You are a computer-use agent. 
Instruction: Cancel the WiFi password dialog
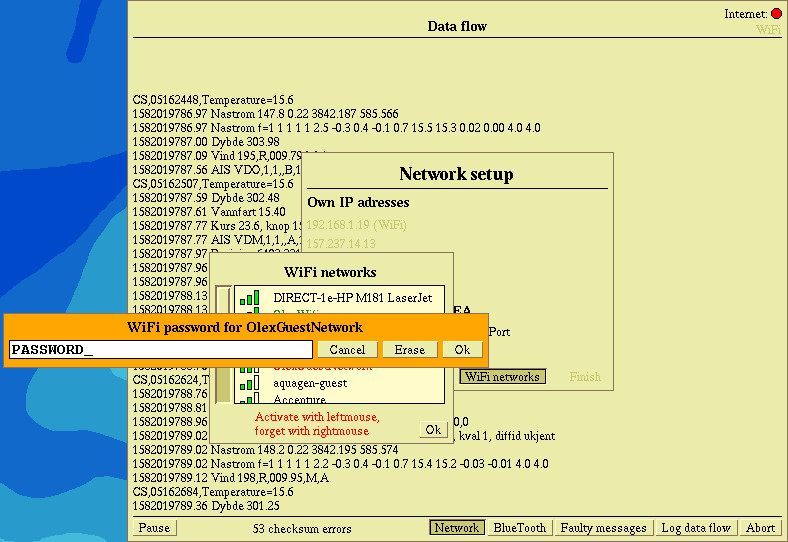click(347, 350)
